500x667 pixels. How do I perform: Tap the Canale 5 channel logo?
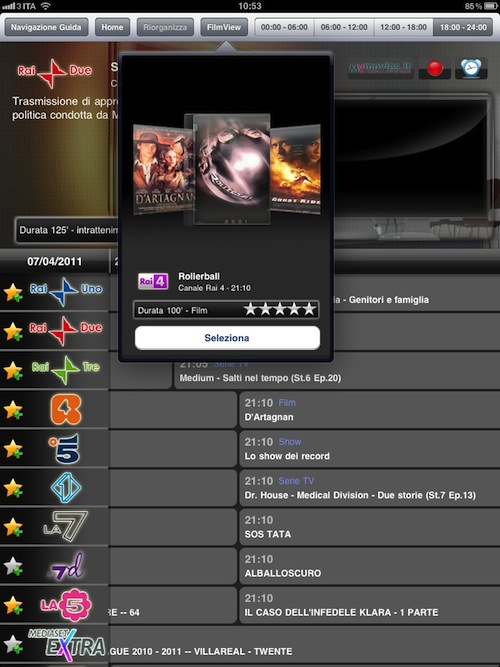[x=65, y=448]
